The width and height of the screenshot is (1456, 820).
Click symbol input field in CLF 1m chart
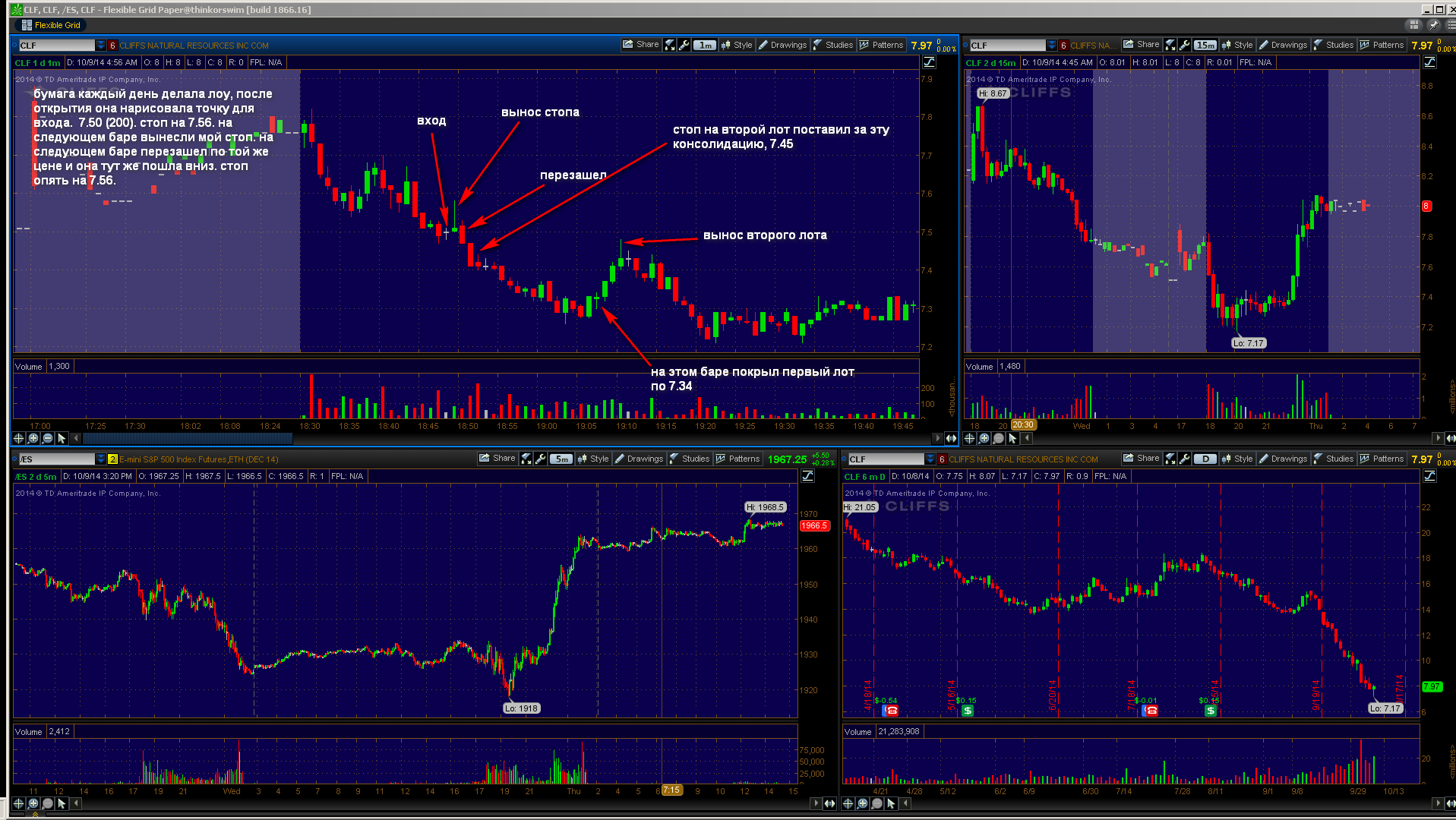(x=56, y=46)
